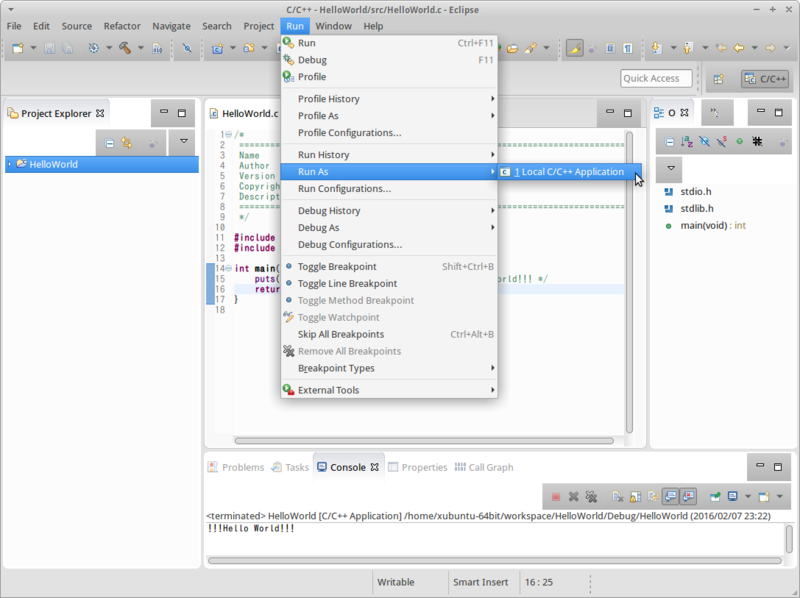Click the Quick Access search field

click(656, 79)
